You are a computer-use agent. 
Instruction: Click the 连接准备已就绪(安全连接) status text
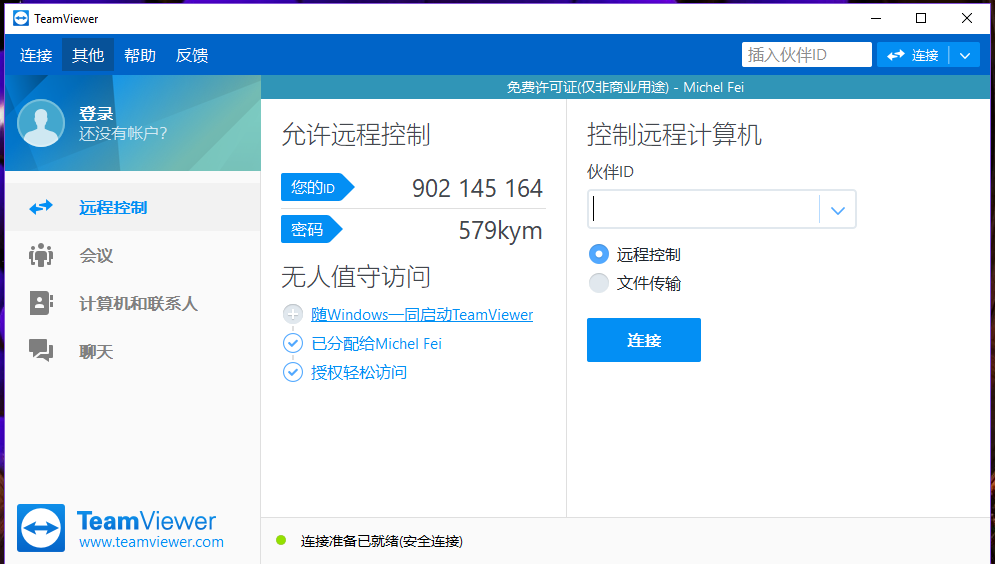click(x=381, y=541)
